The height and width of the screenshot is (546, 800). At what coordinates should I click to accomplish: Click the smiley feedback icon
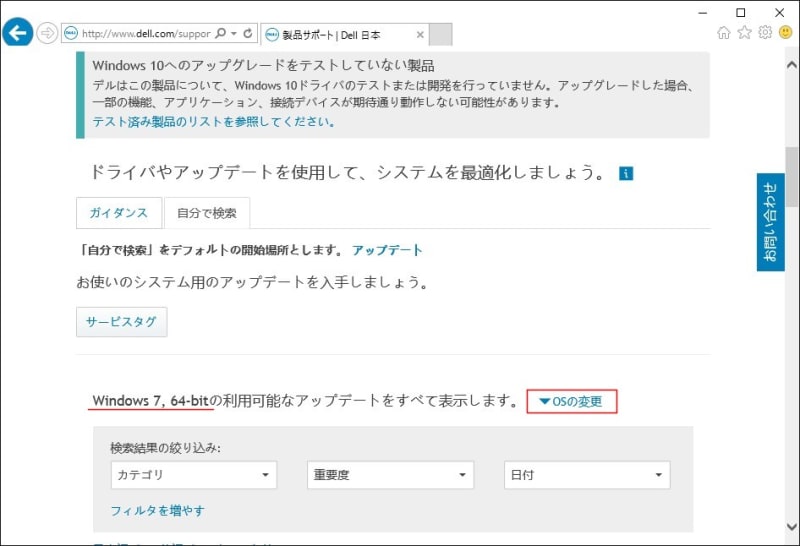[x=786, y=33]
